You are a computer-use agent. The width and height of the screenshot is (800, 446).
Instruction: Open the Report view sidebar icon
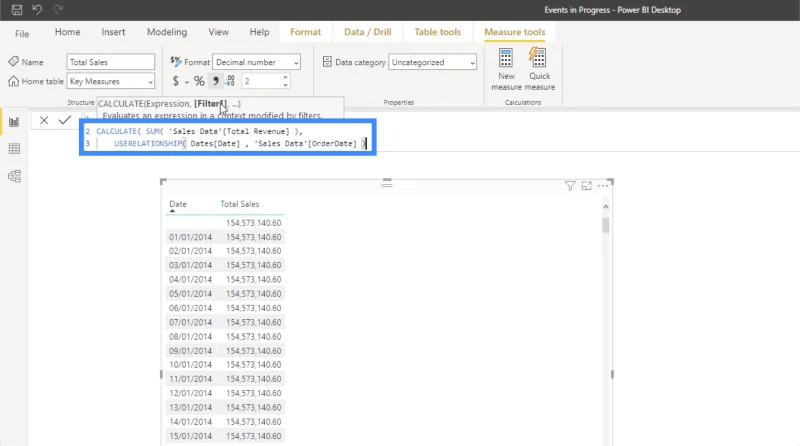tap(14, 121)
